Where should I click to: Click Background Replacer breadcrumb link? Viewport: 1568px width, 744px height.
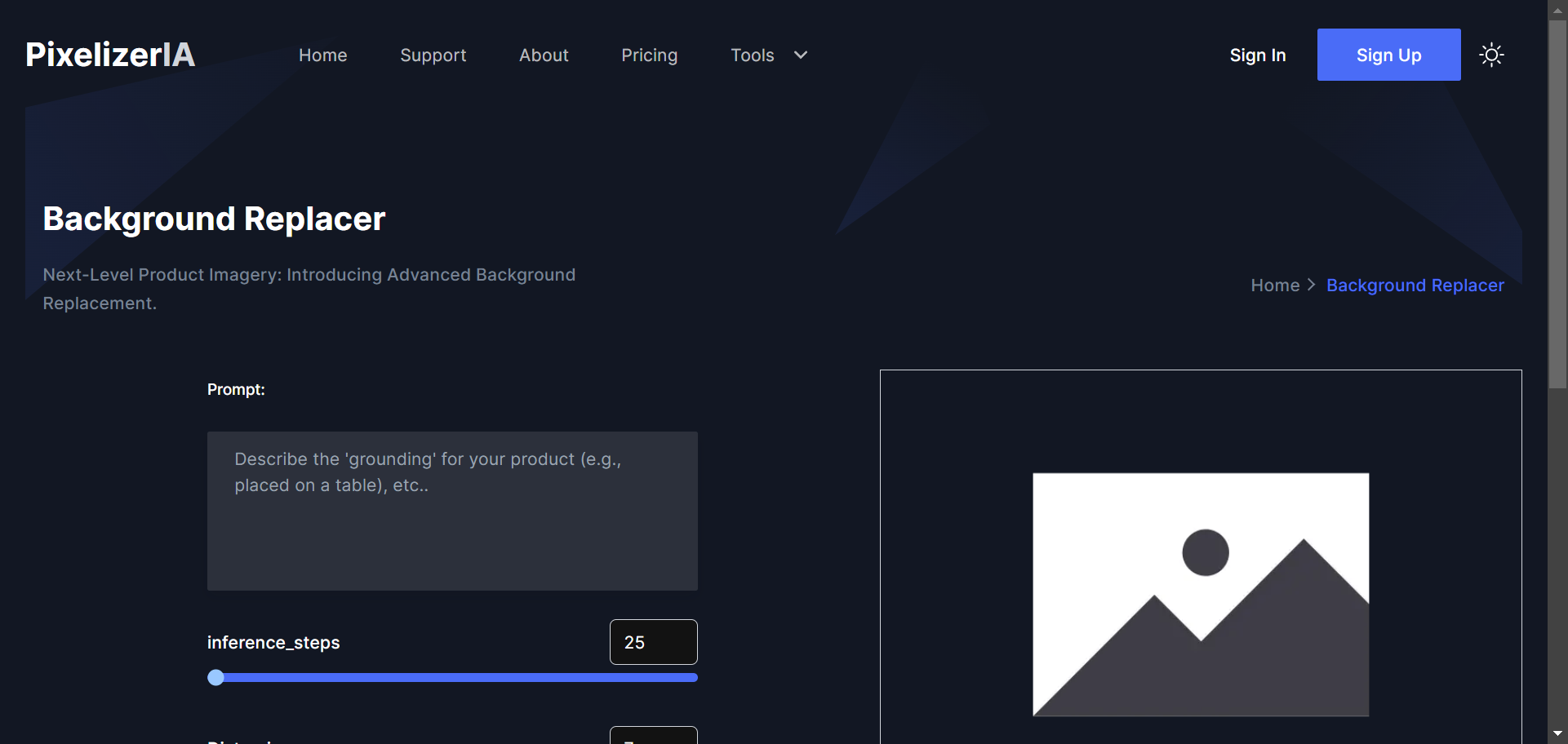(1415, 285)
